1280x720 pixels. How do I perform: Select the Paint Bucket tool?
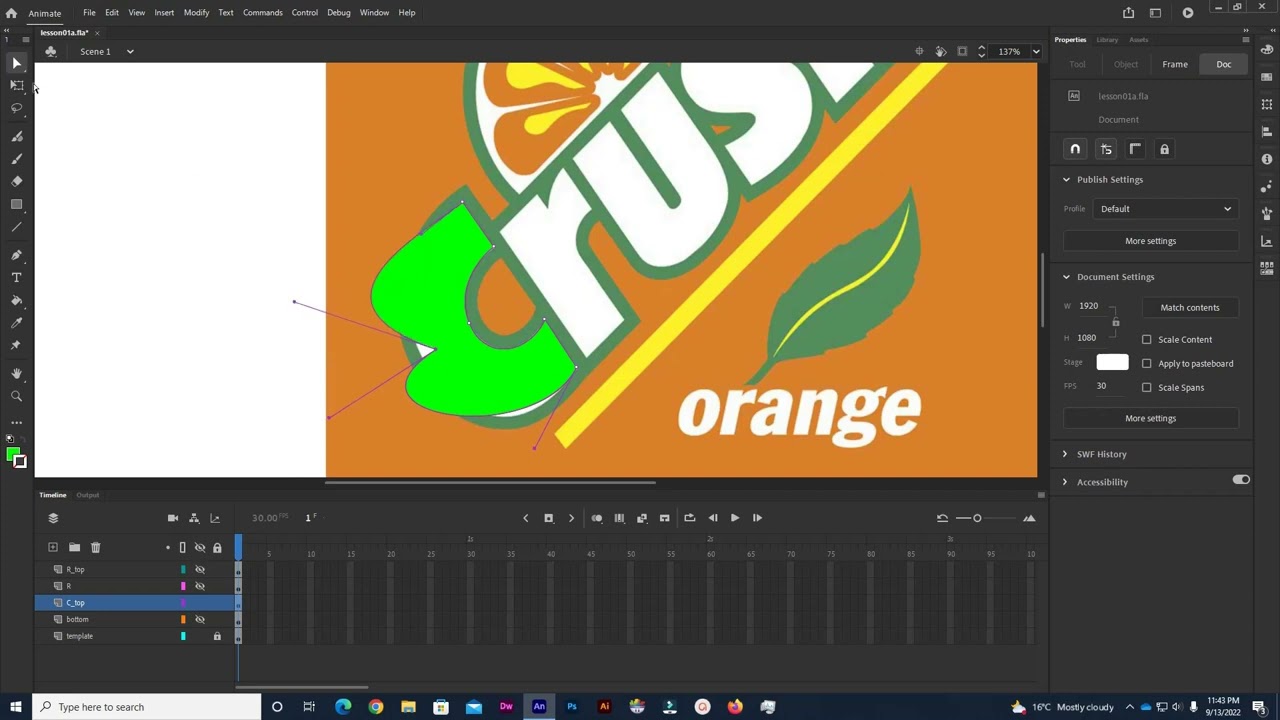[16, 300]
